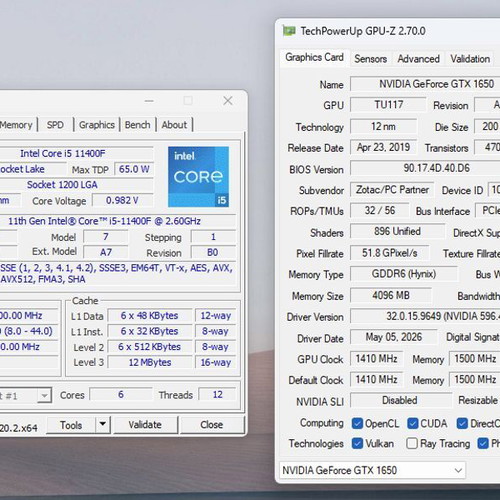Click the specification 11th Gen Intel Core i5-11400F @ 2.60GHz
500x500 pixels.
[104, 221]
